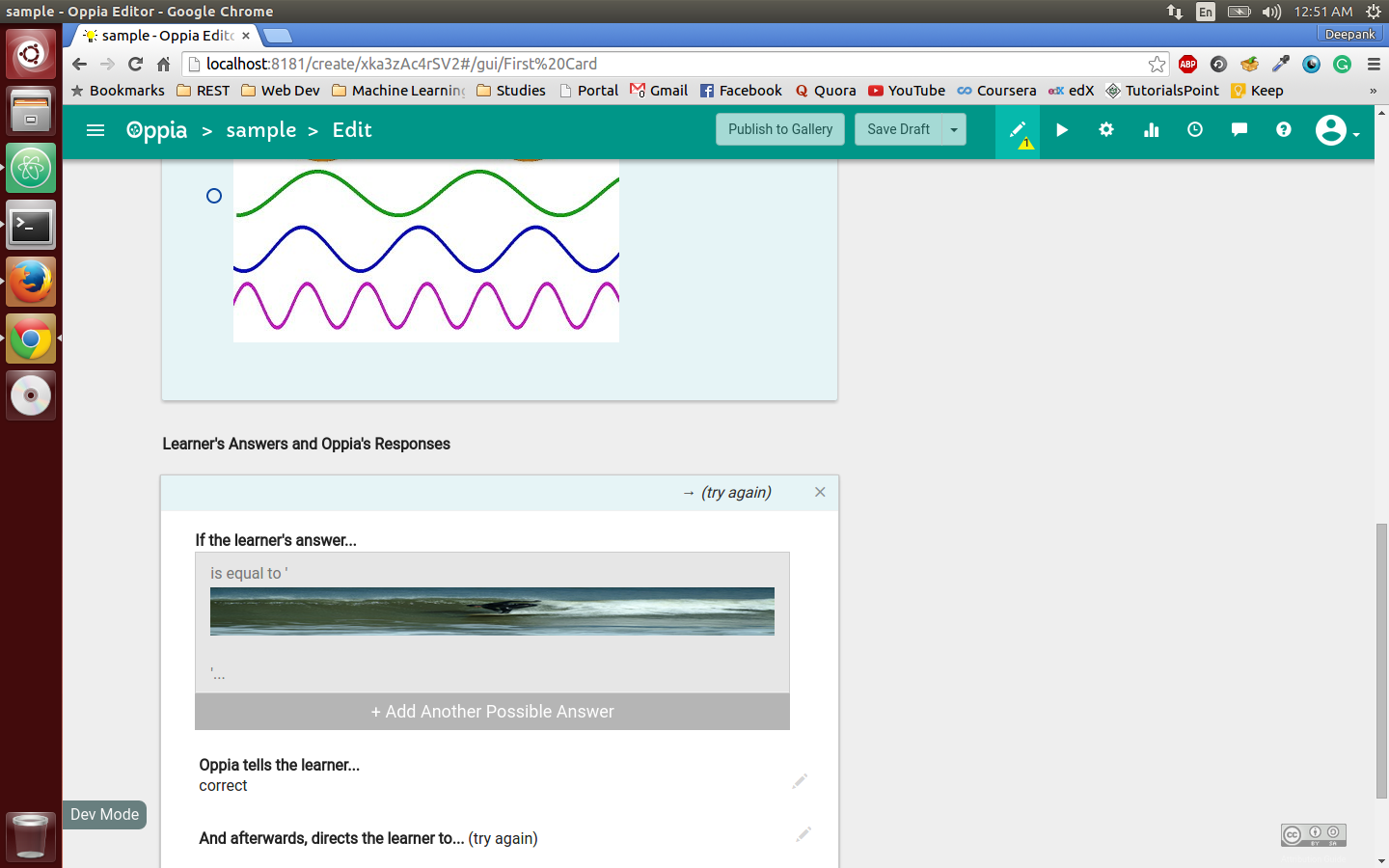Click the surfing wave answer image
The height and width of the screenshot is (868, 1389).
(492, 611)
